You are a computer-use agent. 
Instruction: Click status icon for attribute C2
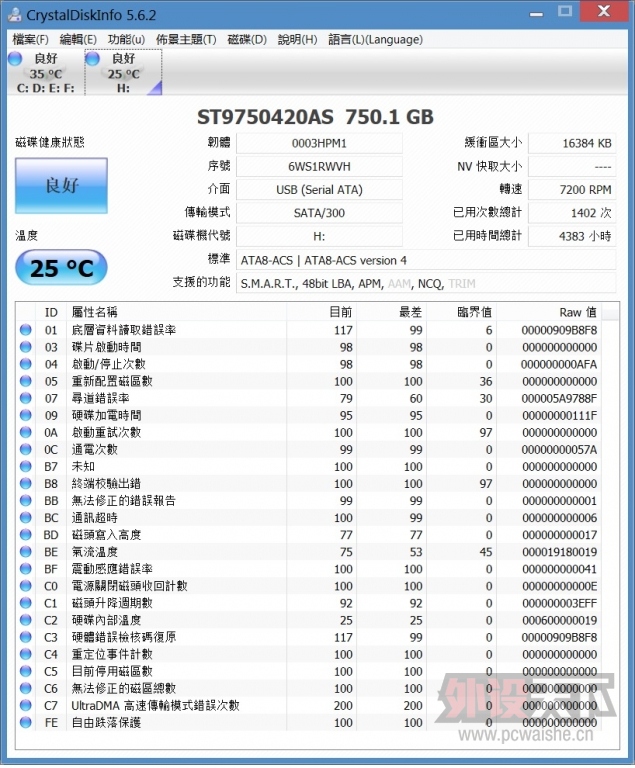(25, 620)
